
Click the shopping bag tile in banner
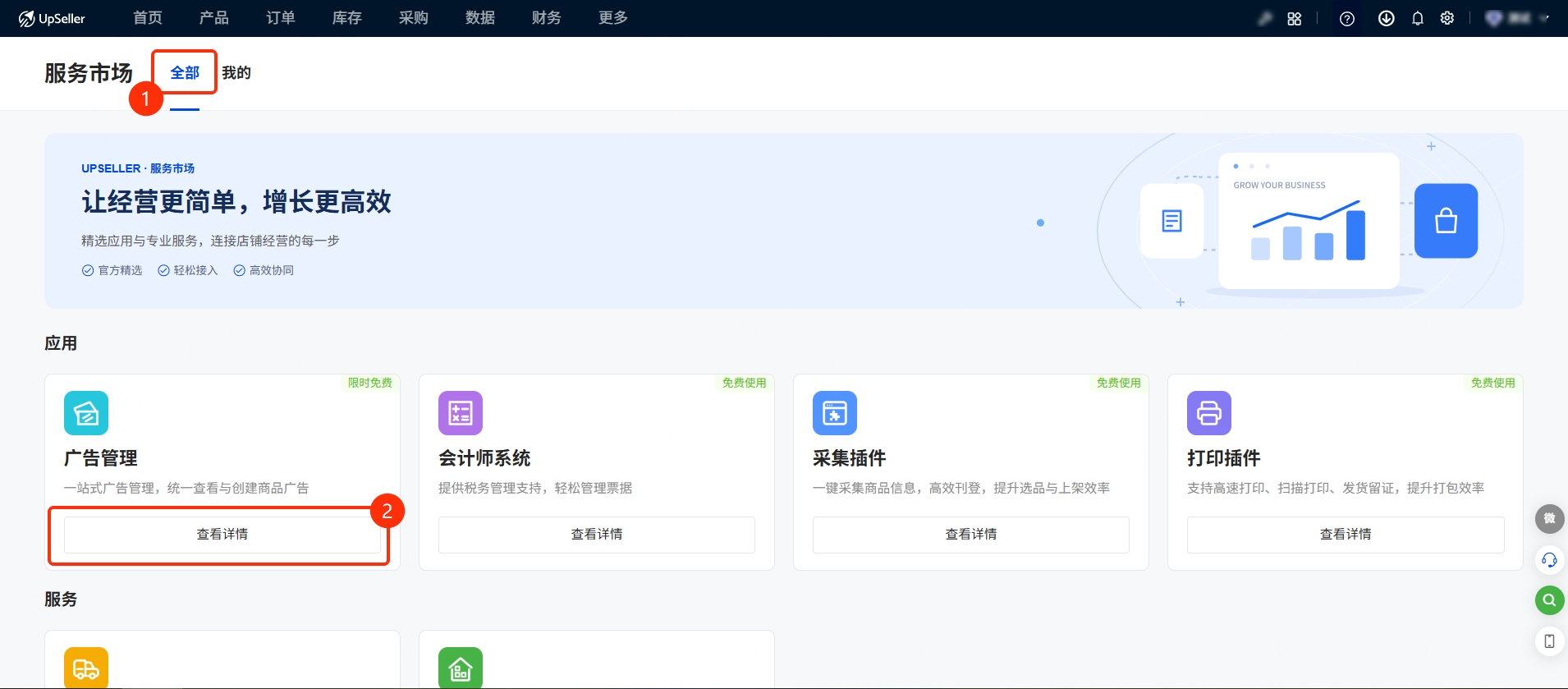[1447, 221]
